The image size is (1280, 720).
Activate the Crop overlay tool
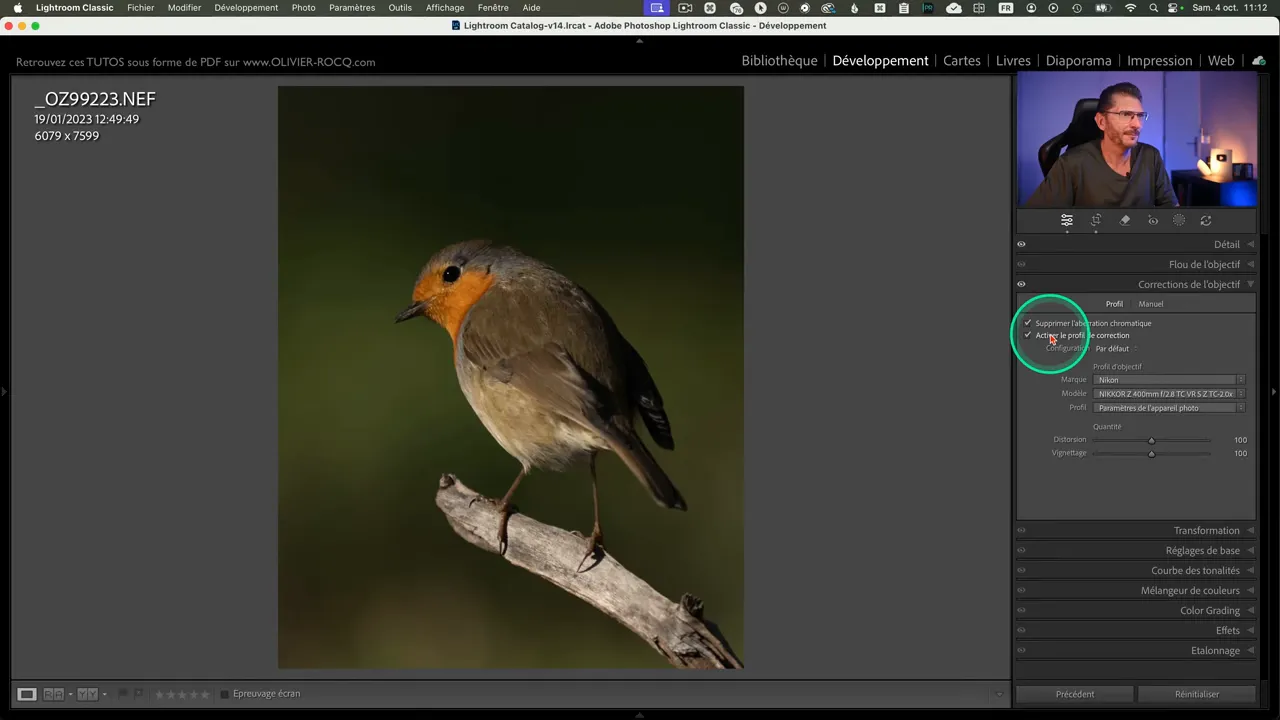pyautogui.click(x=1096, y=221)
